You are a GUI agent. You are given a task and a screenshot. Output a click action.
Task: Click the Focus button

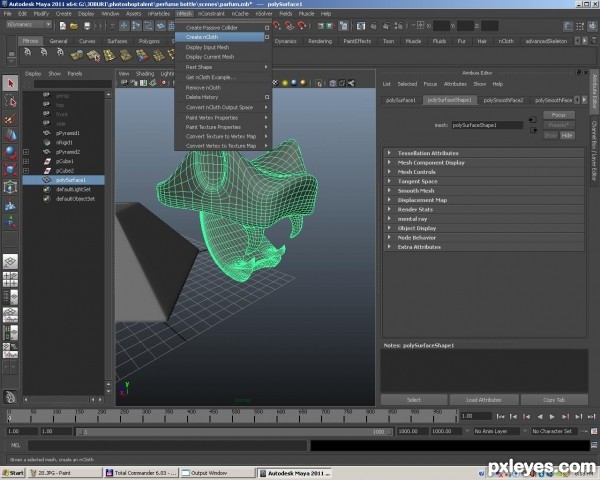point(558,115)
